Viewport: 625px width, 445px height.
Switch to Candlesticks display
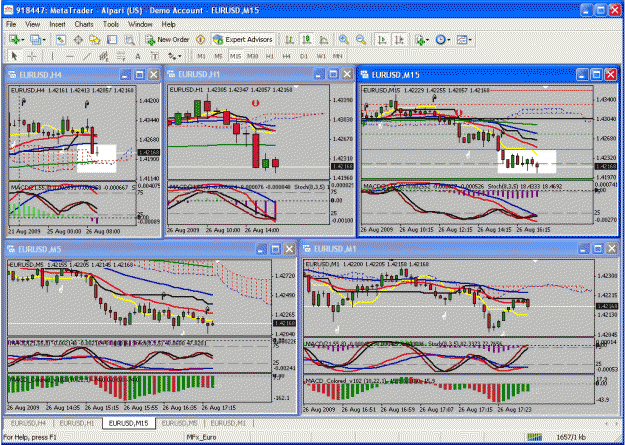(x=307, y=40)
